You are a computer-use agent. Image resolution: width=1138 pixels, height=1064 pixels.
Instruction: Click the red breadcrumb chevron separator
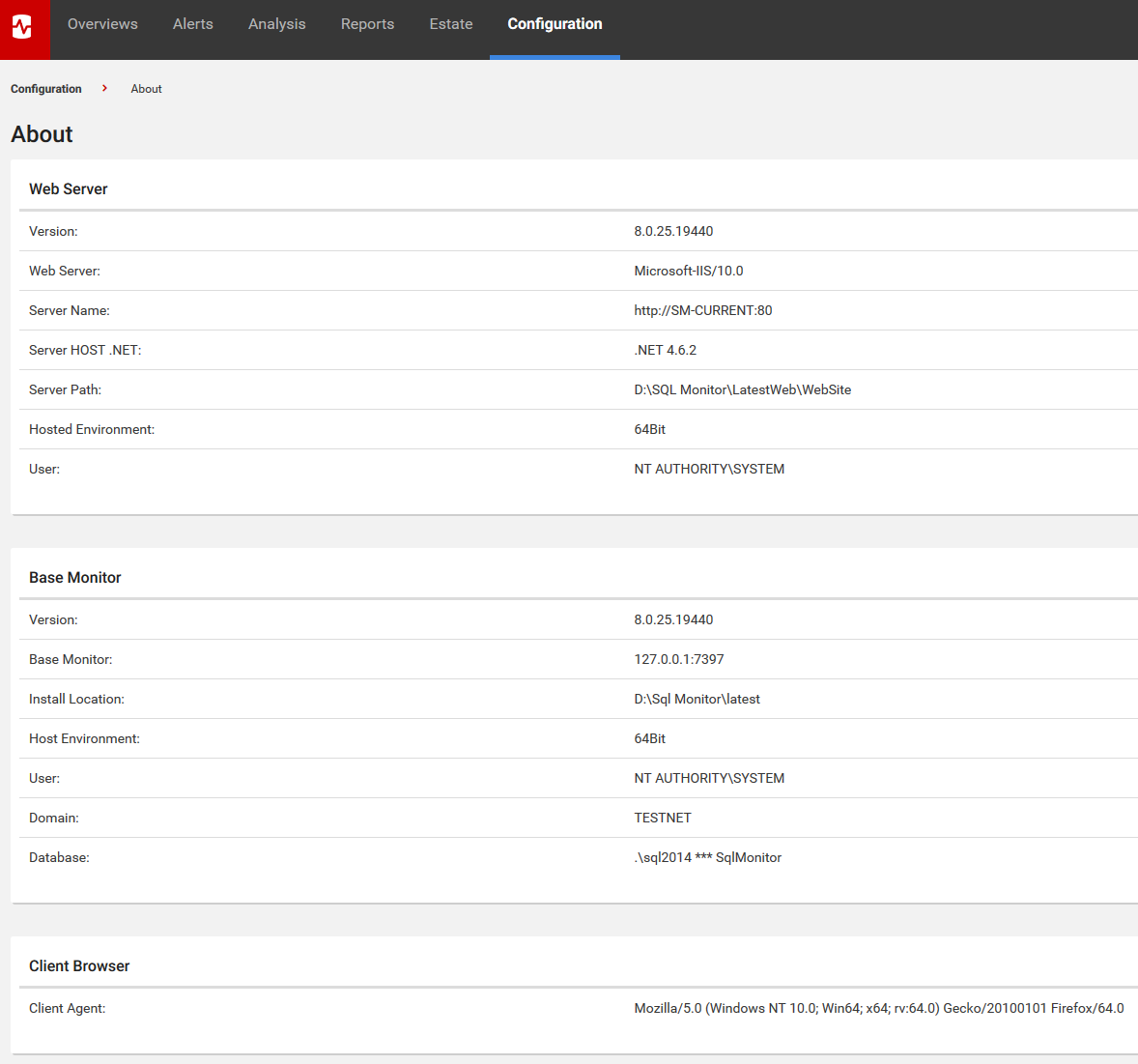click(104, 88)
